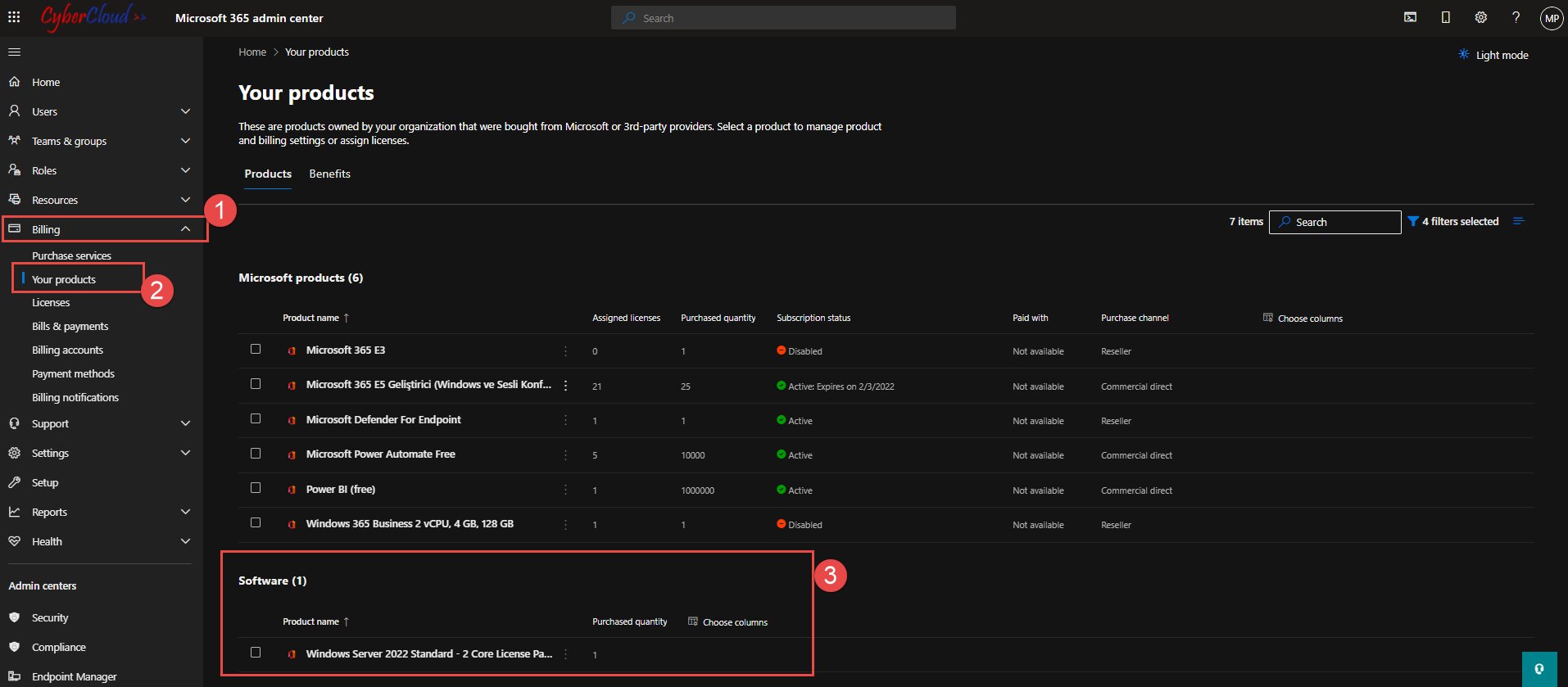The image size is (1568, 687).
Task: Select Windows Server 2022 Standard checkbox
Action: point(256,653)
